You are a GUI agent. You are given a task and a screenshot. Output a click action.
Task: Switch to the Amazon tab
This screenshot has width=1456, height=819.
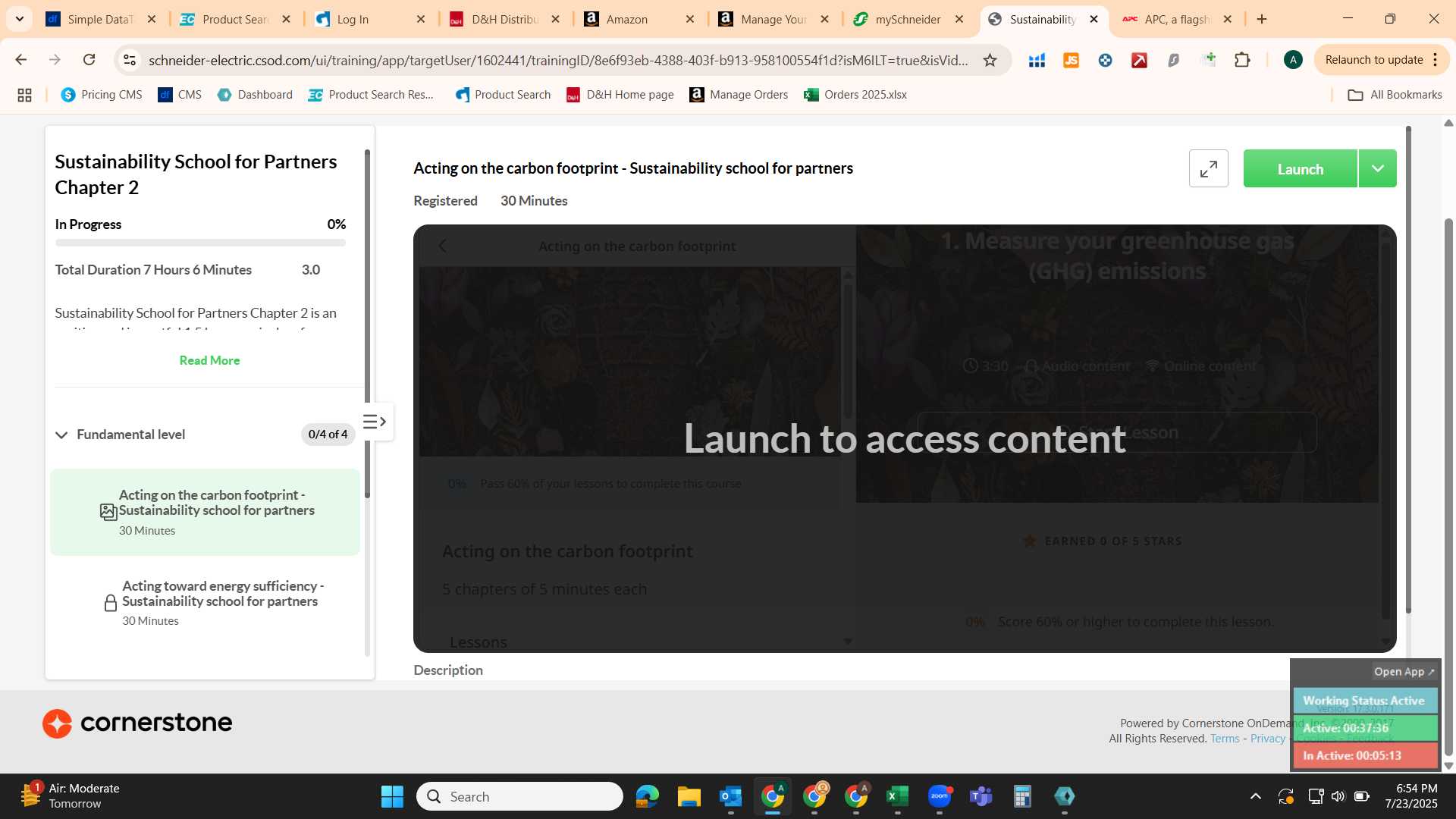click(x=639, y=19)
